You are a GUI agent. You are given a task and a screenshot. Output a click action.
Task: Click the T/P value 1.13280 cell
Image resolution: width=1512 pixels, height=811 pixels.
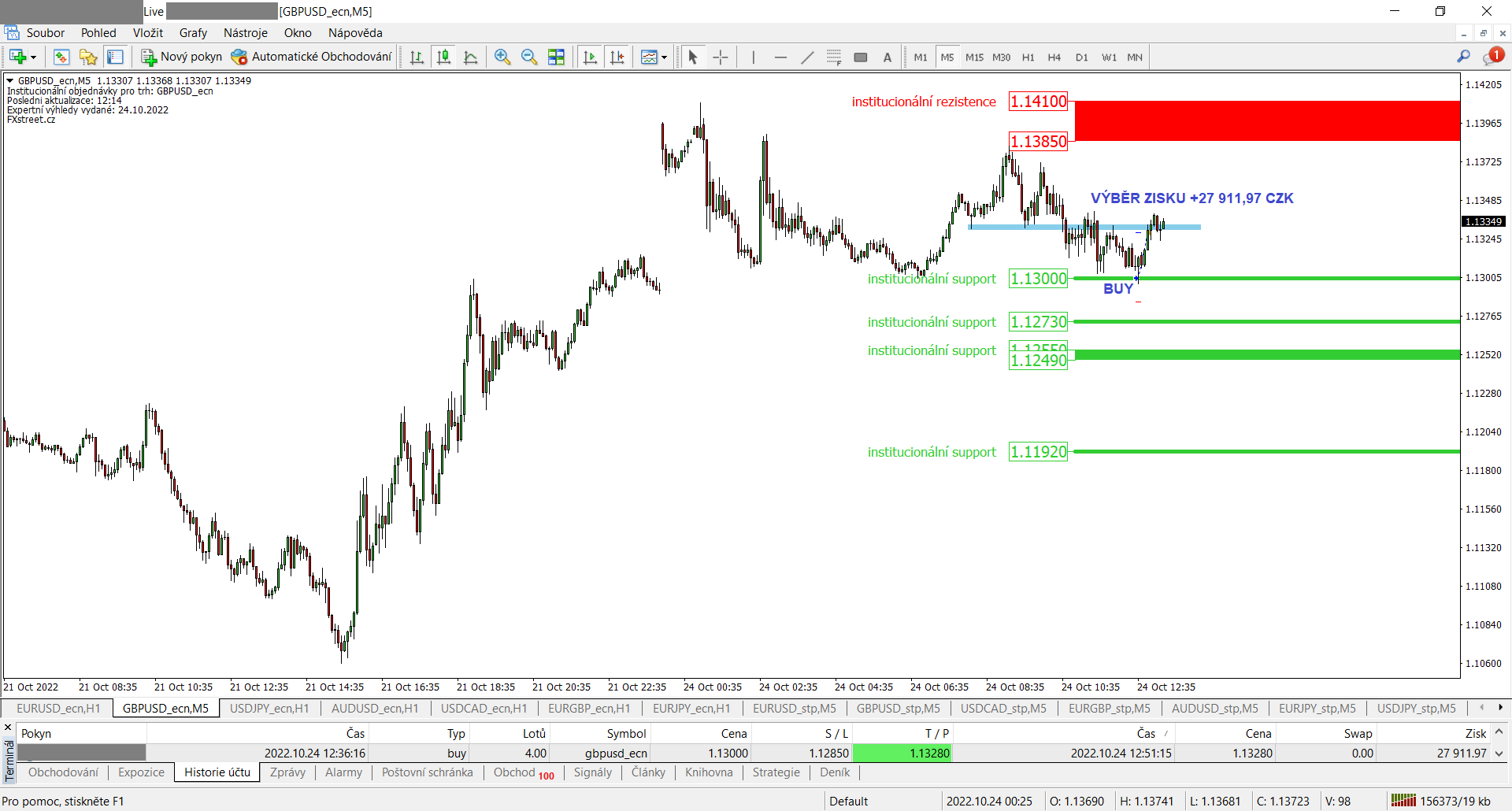coord(903,753)
